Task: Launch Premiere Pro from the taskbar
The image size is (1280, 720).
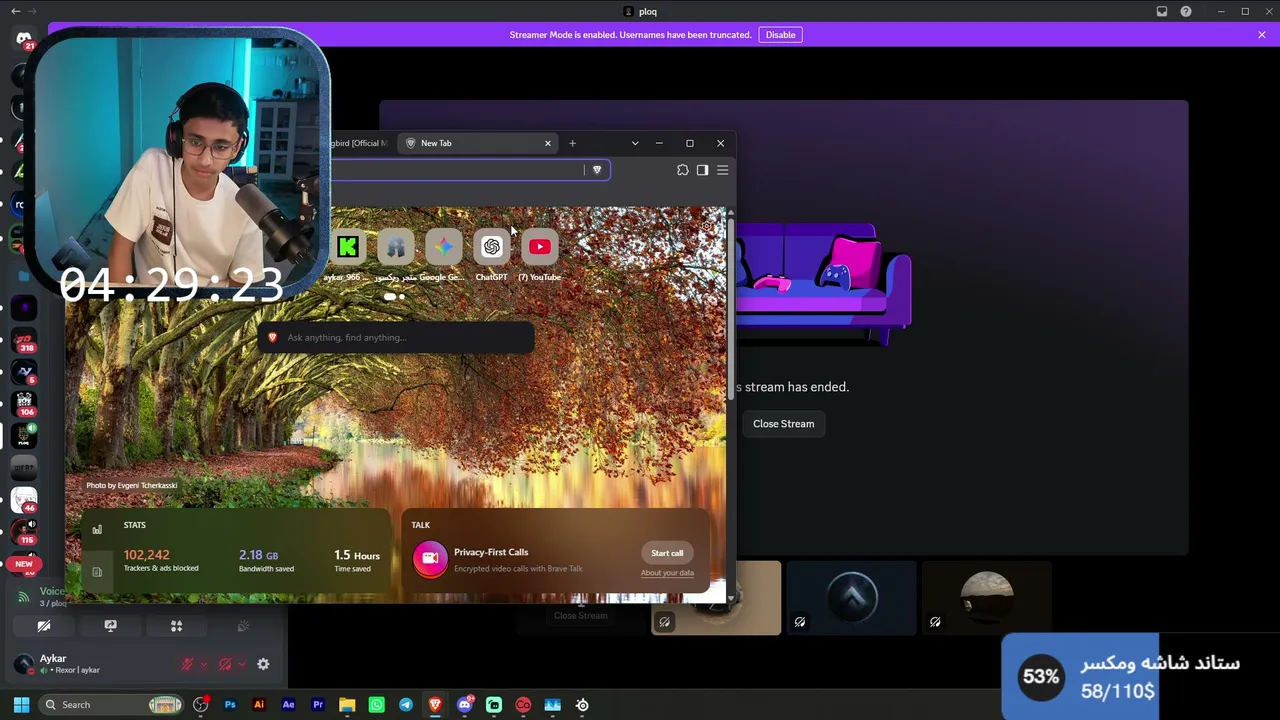Action: pyautogui.click(x=318, y=705)
